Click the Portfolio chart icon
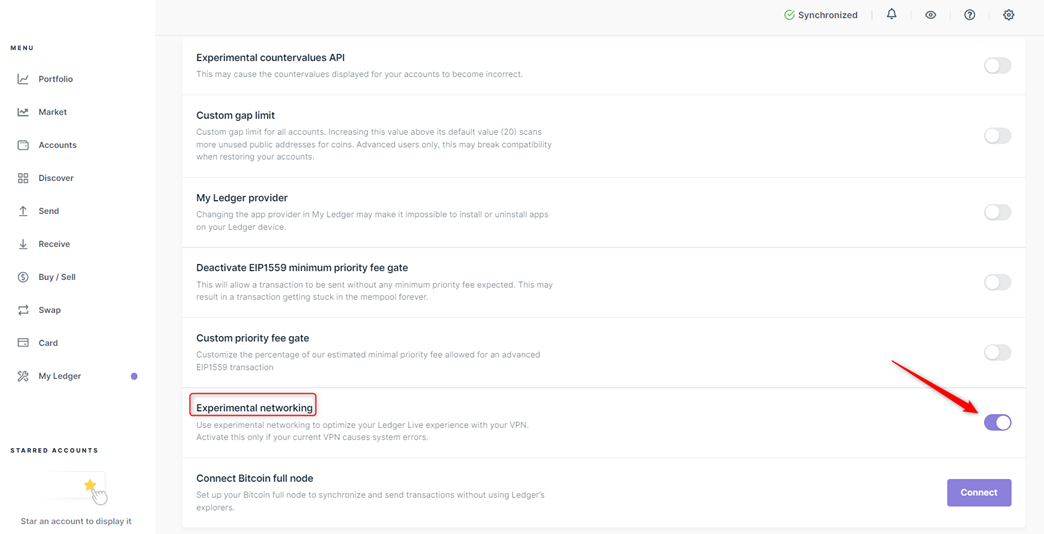Image resolution: width=1044 pixels, height=534 pixels. (x=23, y=79)
